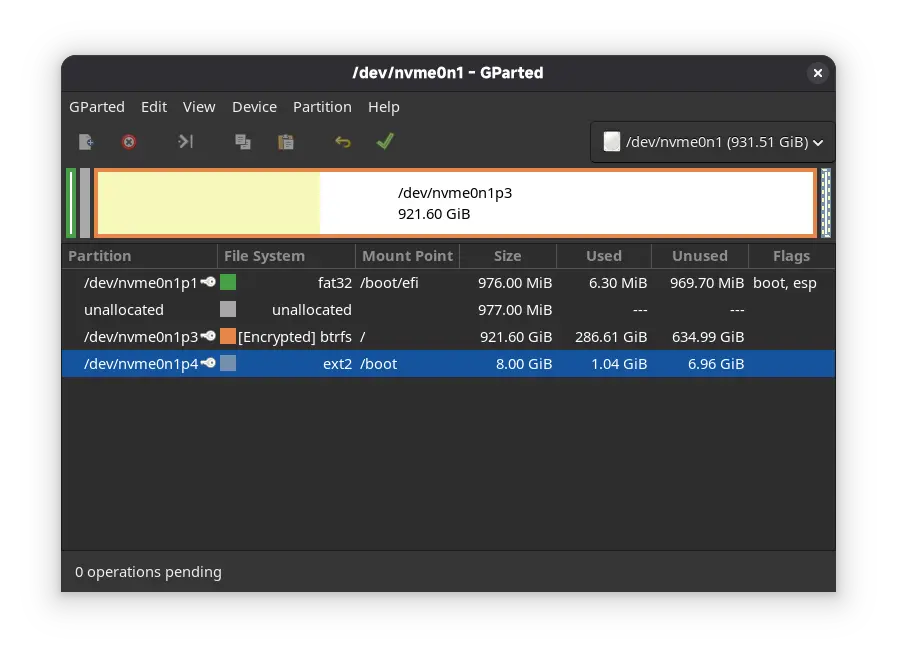
Task: Sort by Partition column header
Action: point(140,256)
